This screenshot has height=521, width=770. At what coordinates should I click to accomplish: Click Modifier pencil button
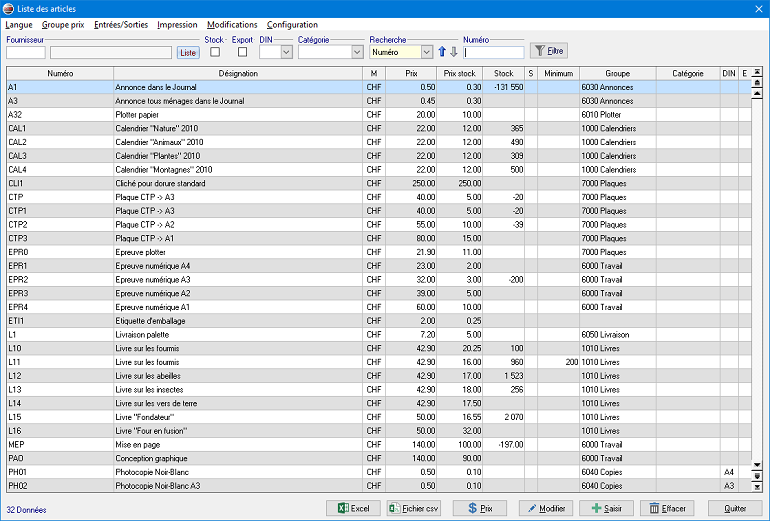(546, 508)
